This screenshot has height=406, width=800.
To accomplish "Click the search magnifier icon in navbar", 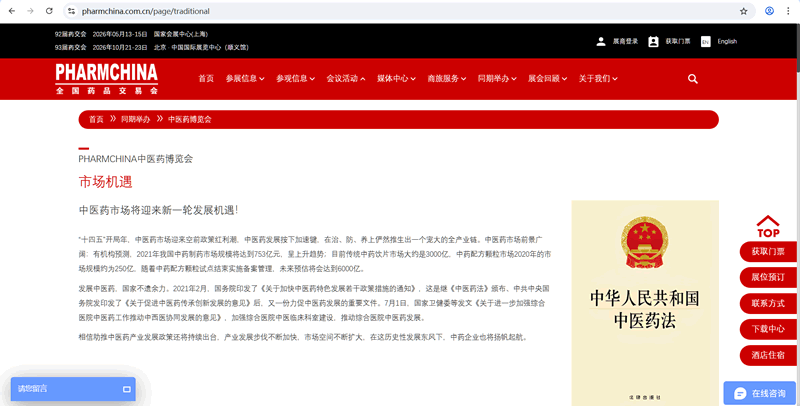I will pos(693,79).
